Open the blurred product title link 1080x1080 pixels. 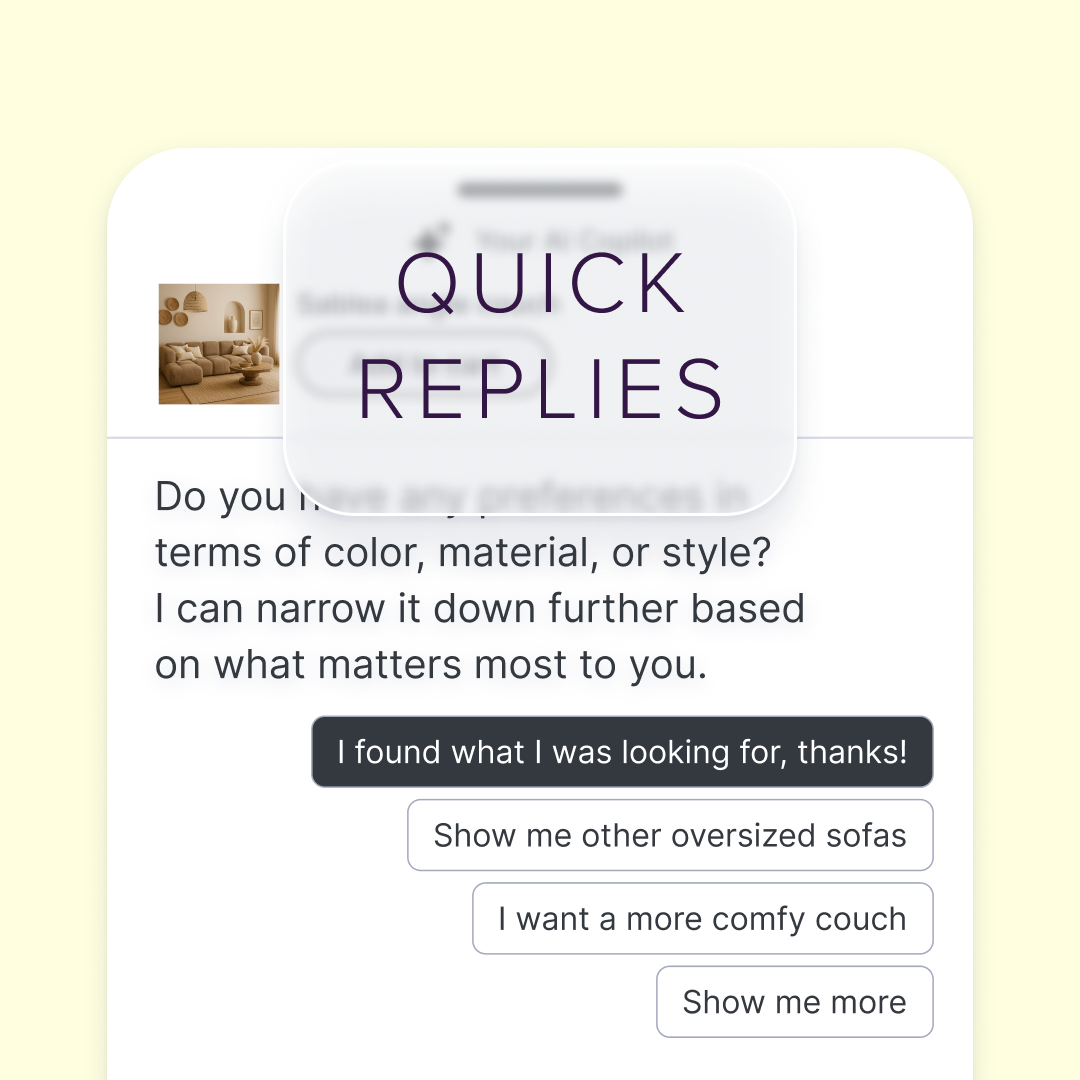pyautogui.click(x=430, y=303)
